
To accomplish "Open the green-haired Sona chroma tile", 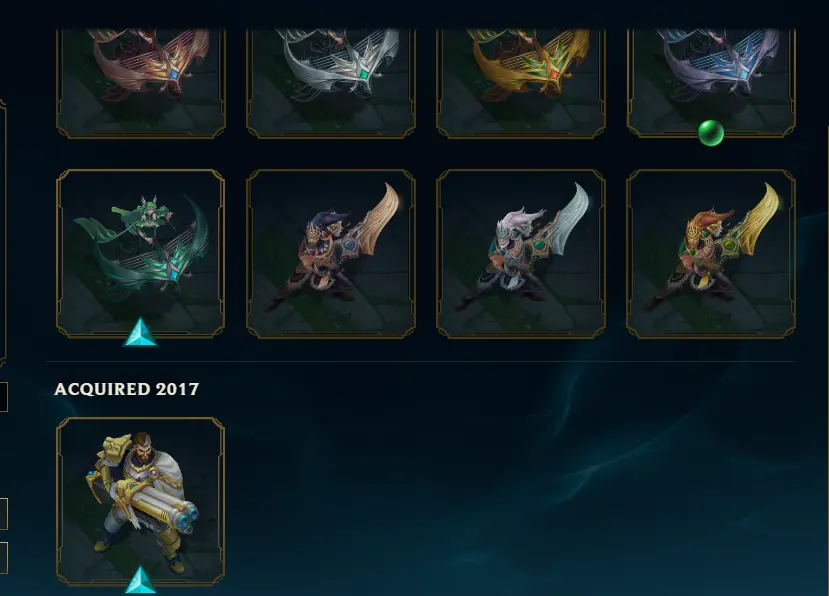I will pos(141,253).
